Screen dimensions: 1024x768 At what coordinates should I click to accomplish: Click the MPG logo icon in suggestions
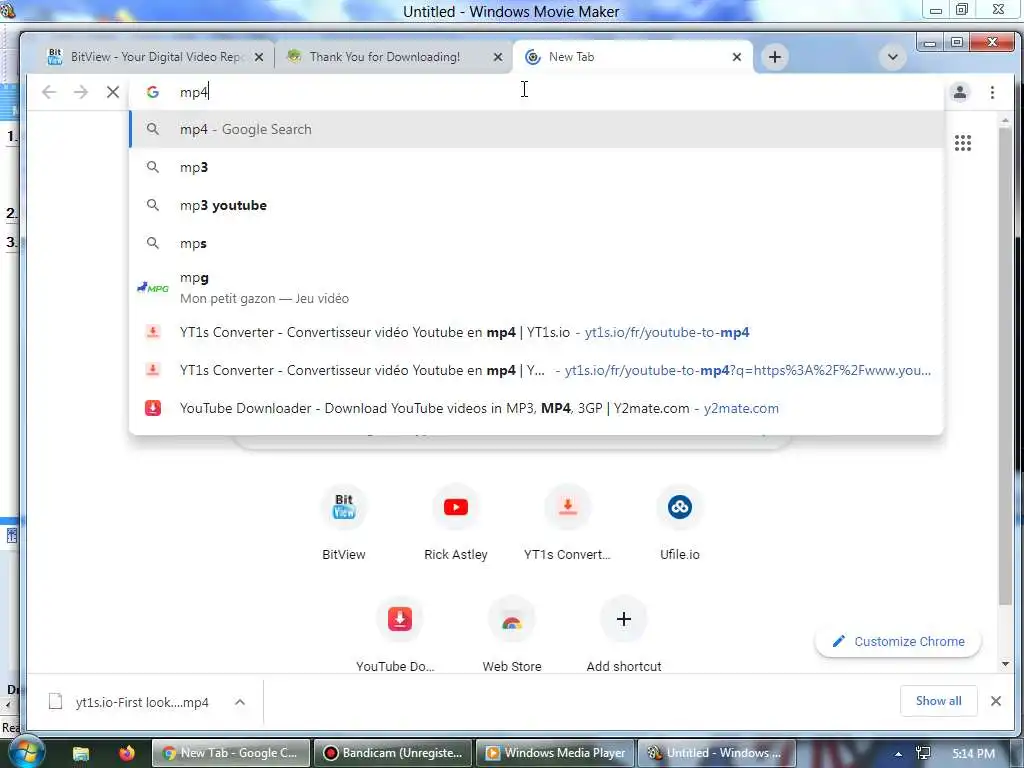153,288
